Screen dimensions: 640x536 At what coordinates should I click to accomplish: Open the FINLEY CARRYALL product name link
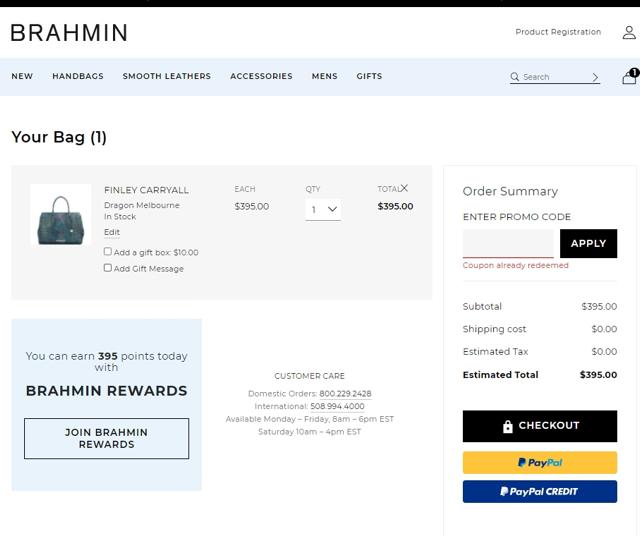coord(146,190)
